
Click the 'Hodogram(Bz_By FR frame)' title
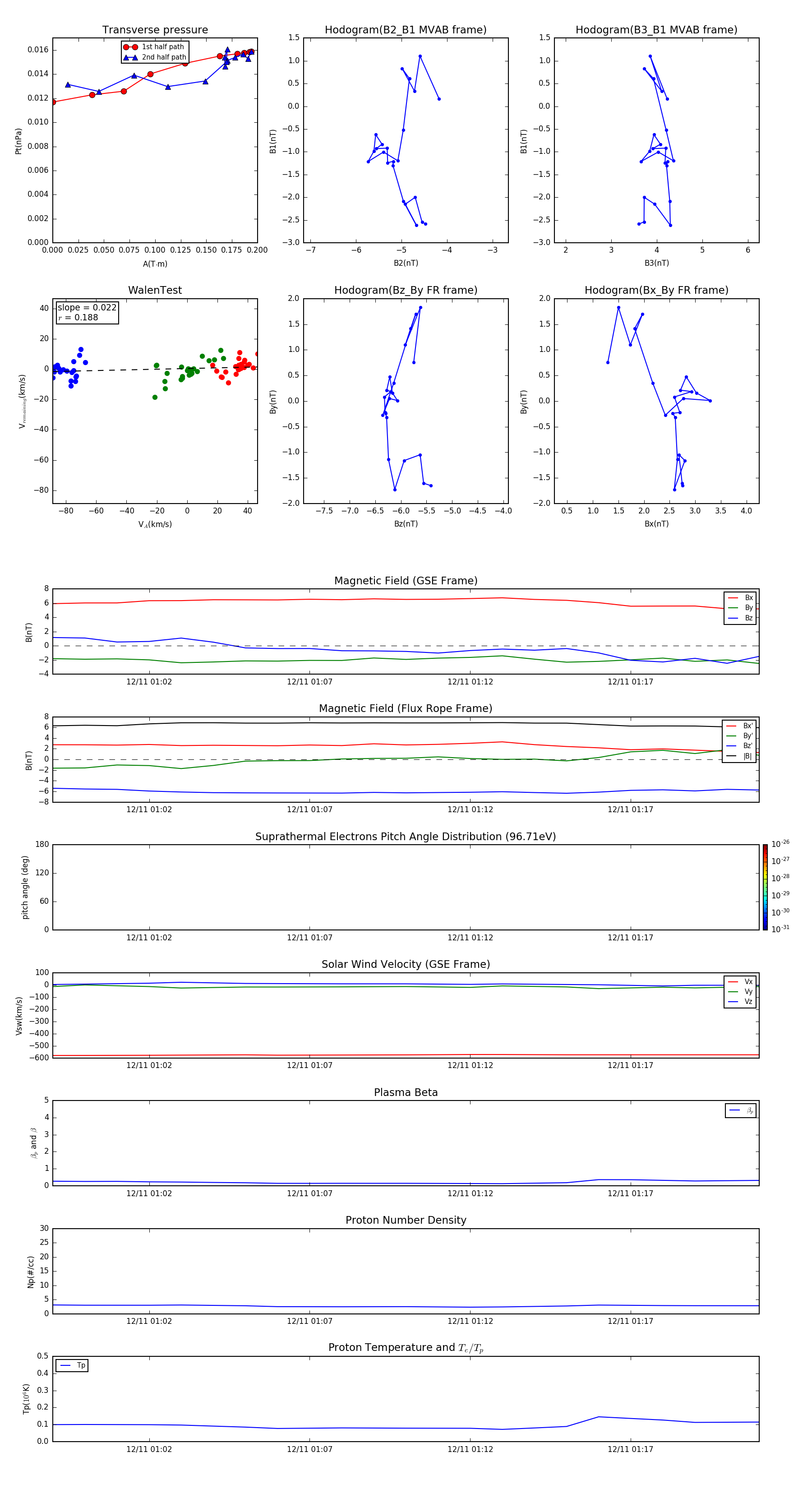click(x=406, y=290)
